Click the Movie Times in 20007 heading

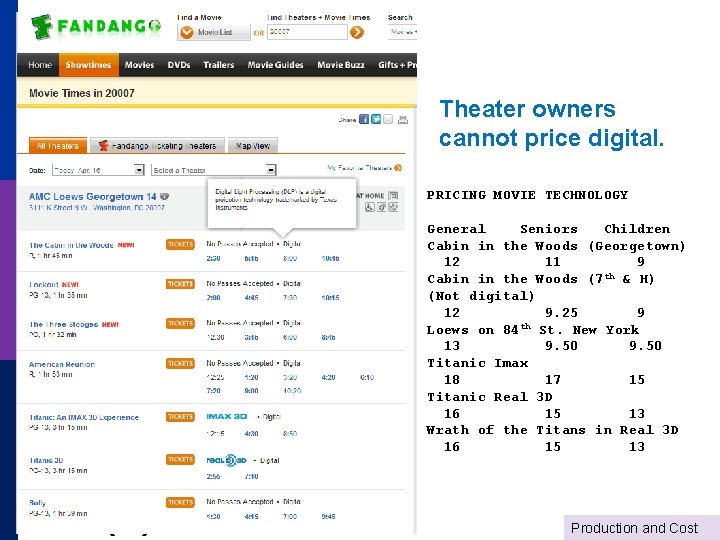click(82, 93)
